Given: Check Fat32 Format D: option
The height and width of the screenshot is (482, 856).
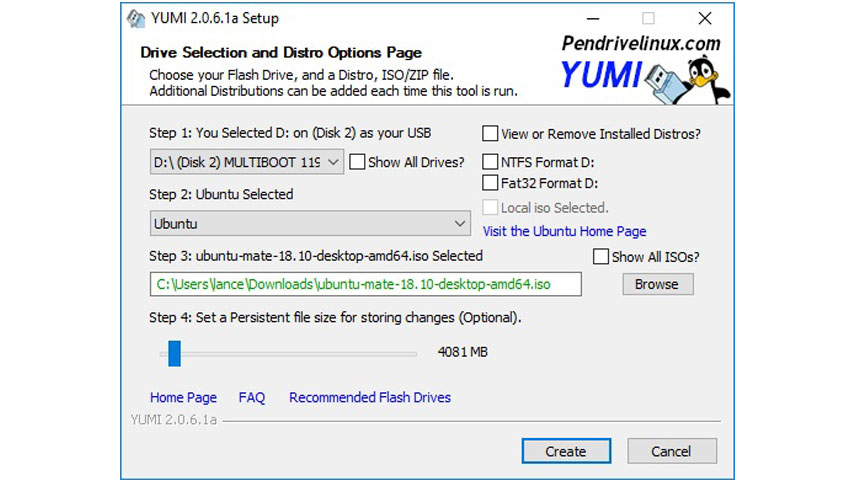Looking at the screenshot, I should coord(490,182).
